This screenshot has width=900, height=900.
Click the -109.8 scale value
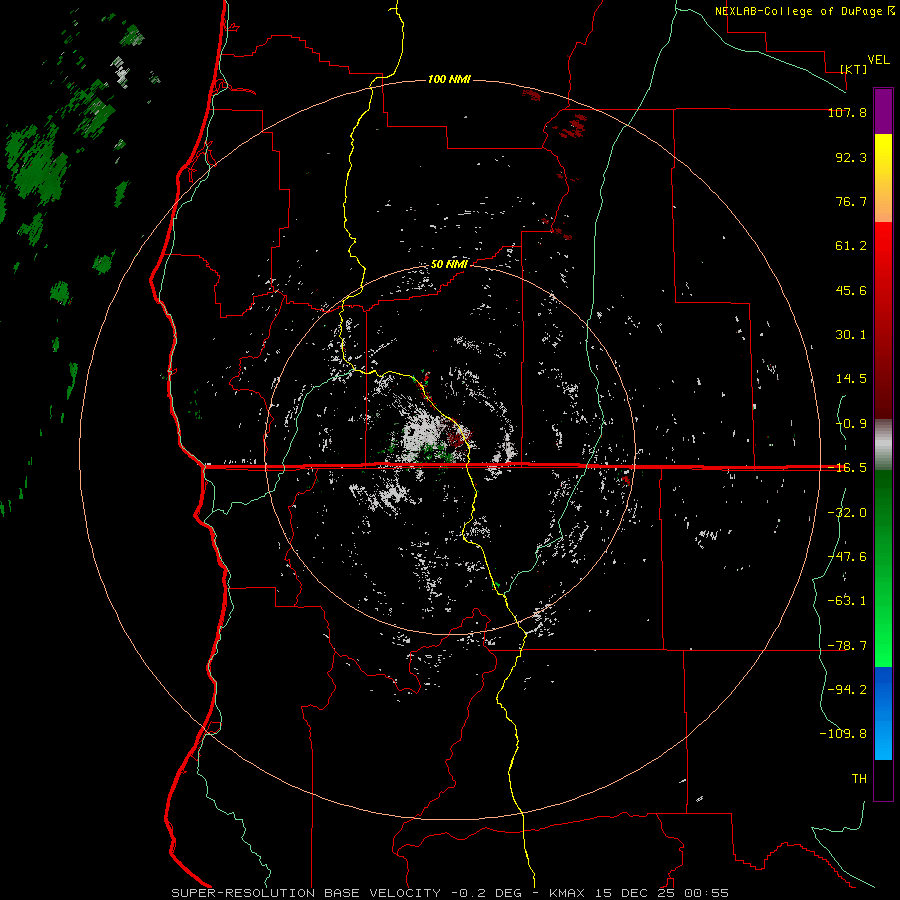843,734
